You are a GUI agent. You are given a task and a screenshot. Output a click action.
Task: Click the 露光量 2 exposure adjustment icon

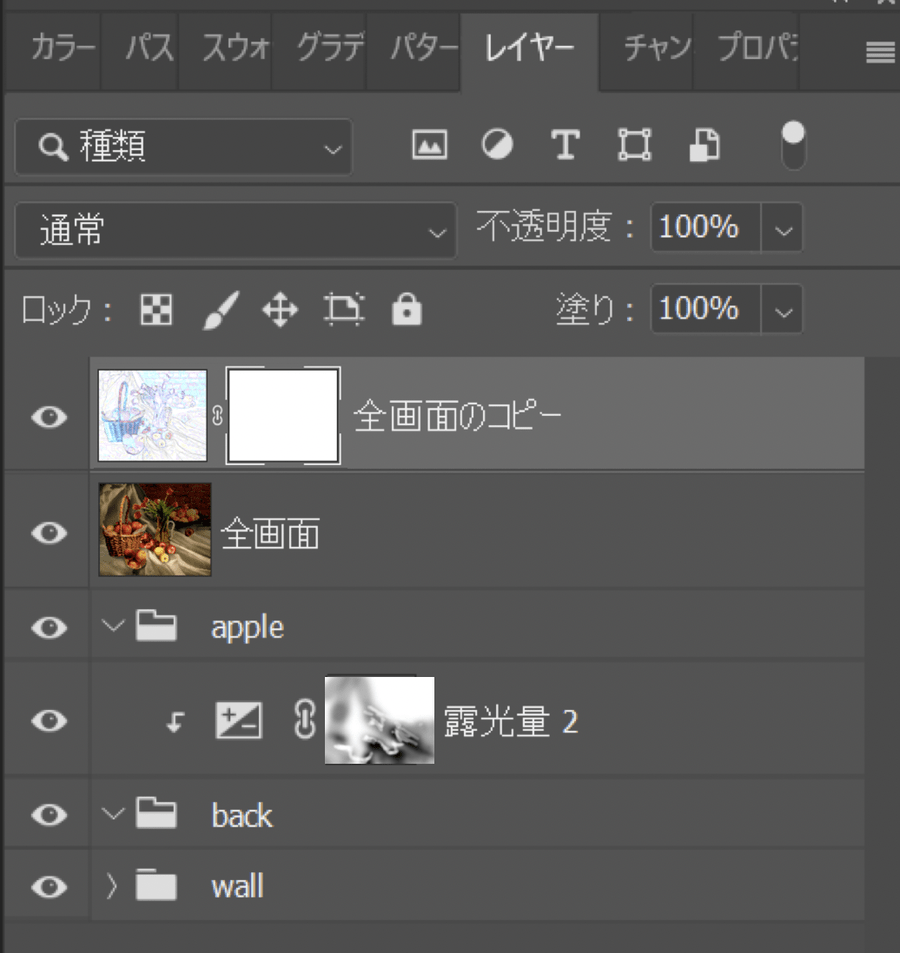coord(239,721)
